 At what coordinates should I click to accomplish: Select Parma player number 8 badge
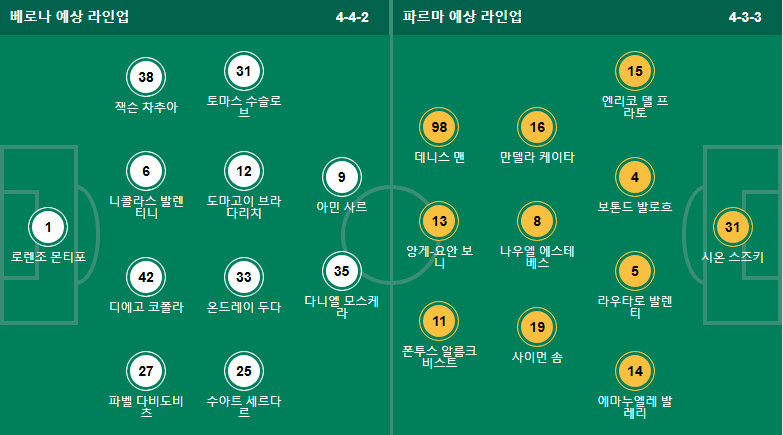point(537,221)
